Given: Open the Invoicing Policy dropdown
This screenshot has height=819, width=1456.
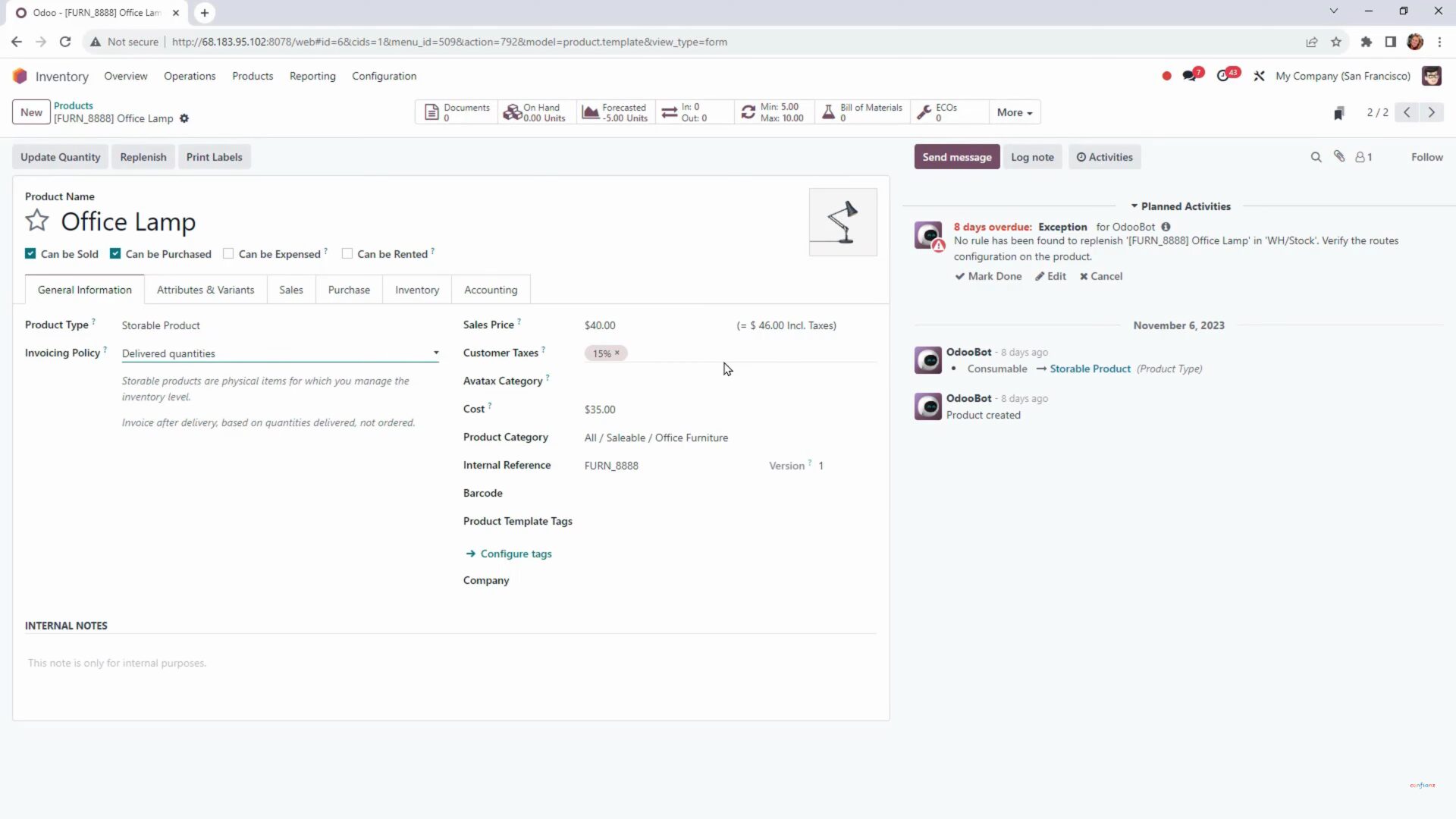Looking at the screenshot, I should pyautogui.click(x=436, y=353).
